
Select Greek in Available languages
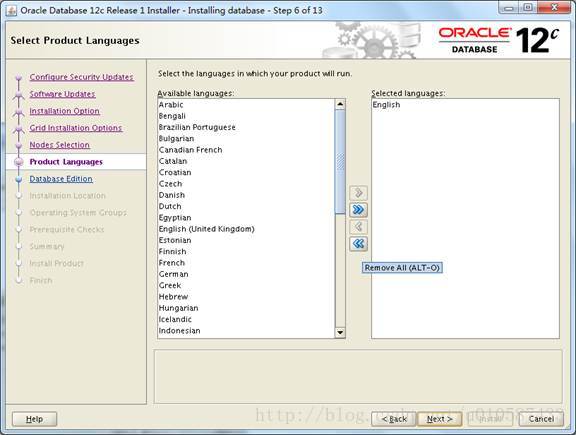coord(246,285)
